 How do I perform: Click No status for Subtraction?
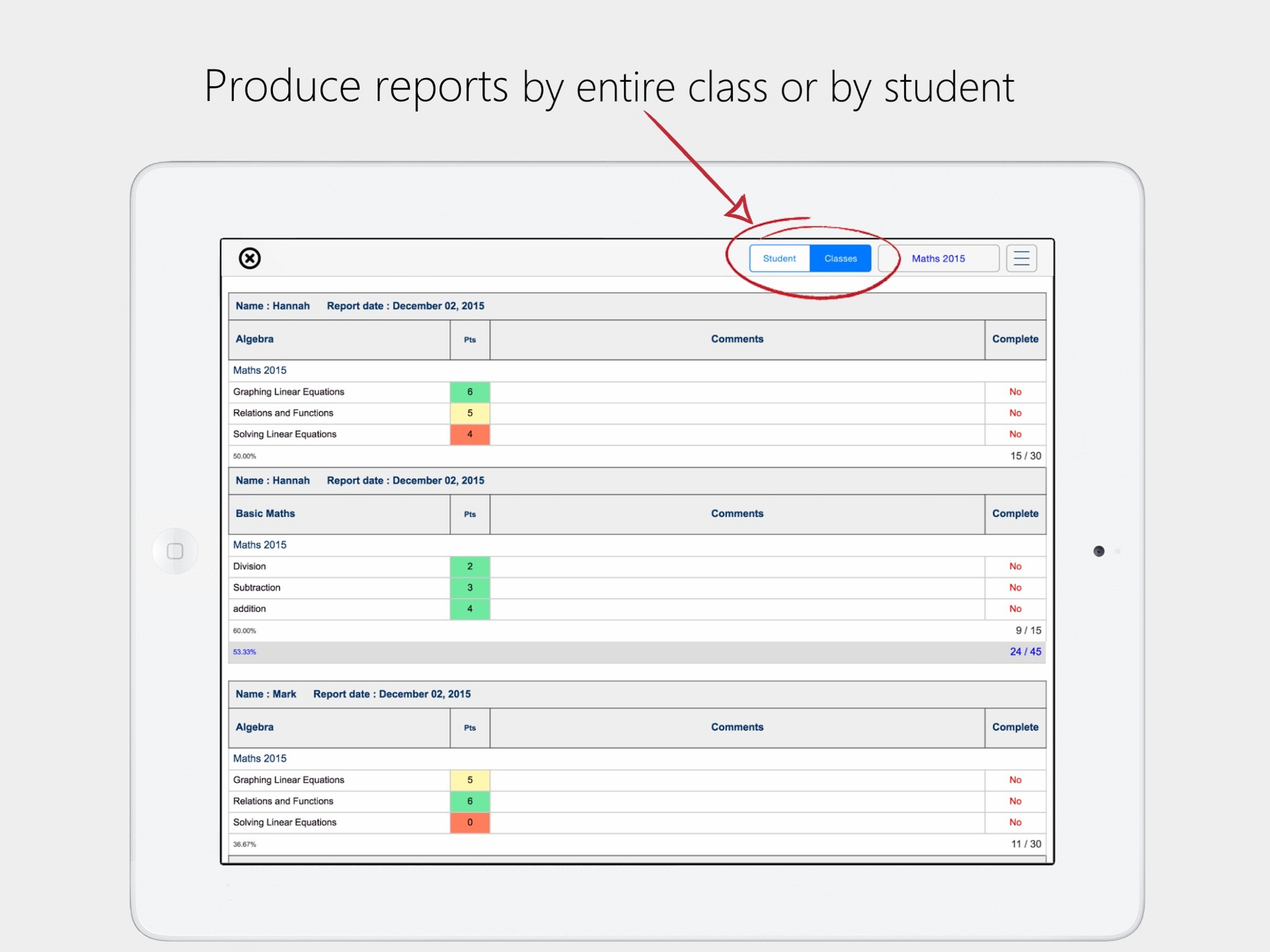[1015, 588]
